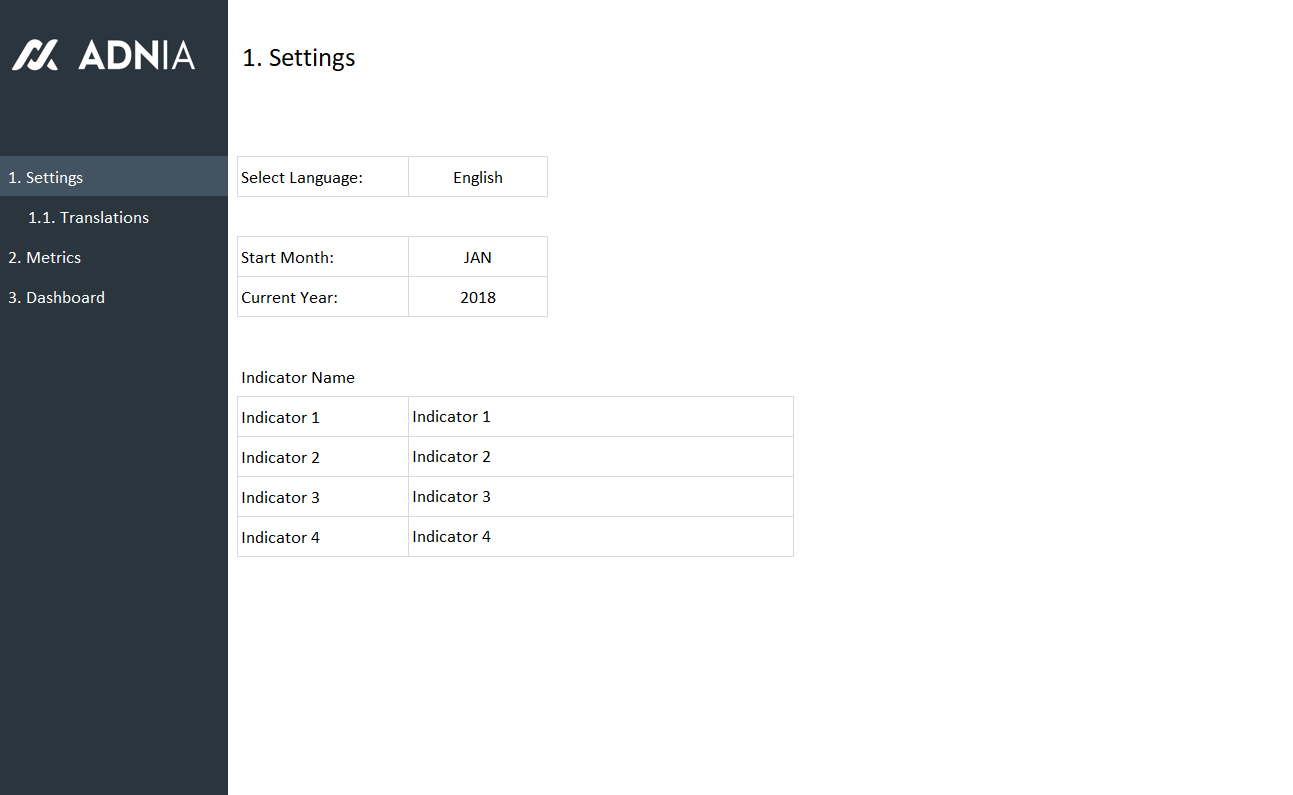Click the ADNIA logo icon

point(35,55)
